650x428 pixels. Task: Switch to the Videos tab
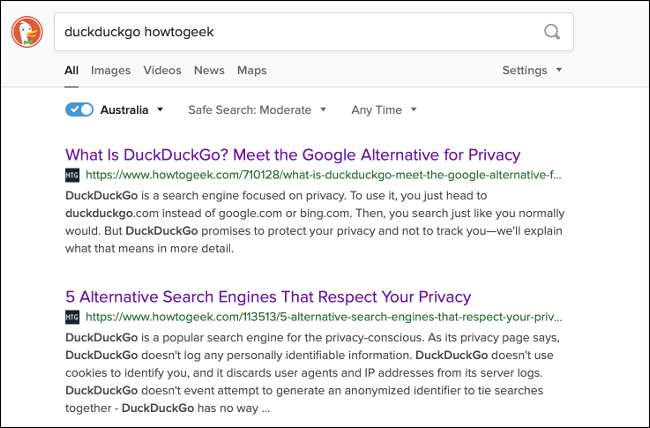pos(162,70)
